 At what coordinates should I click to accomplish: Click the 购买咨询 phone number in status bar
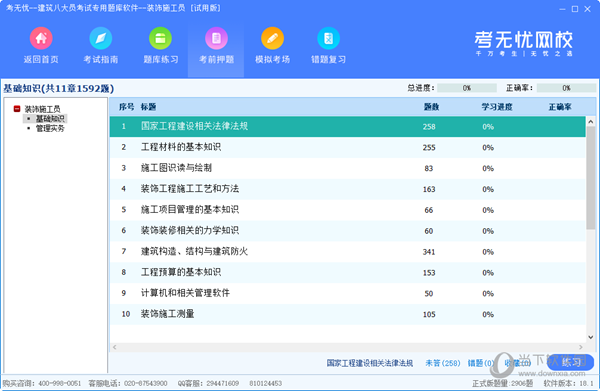[60, 383]
